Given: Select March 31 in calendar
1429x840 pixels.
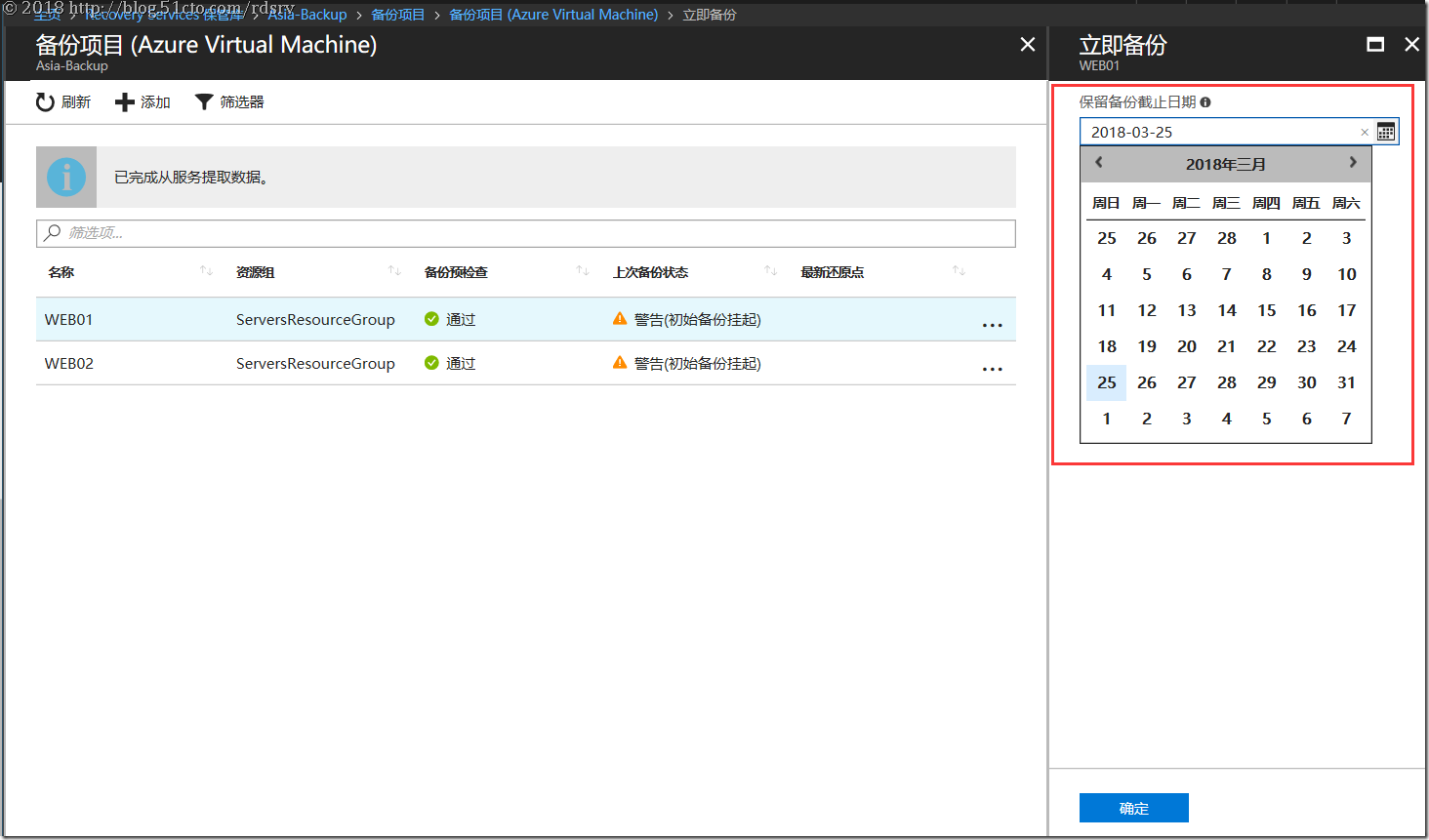Looking at the screenshot, I should point(1347,382).
